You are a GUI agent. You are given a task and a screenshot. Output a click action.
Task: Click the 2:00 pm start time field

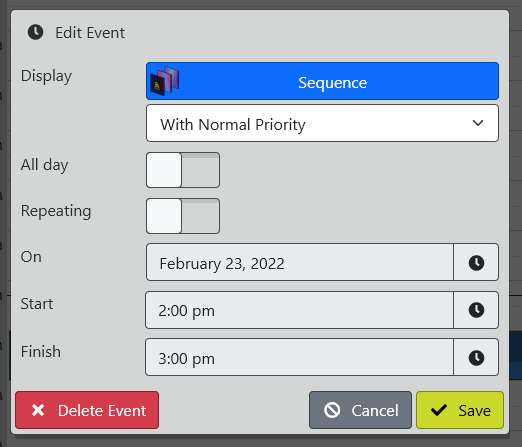click(x=299, y=310)
